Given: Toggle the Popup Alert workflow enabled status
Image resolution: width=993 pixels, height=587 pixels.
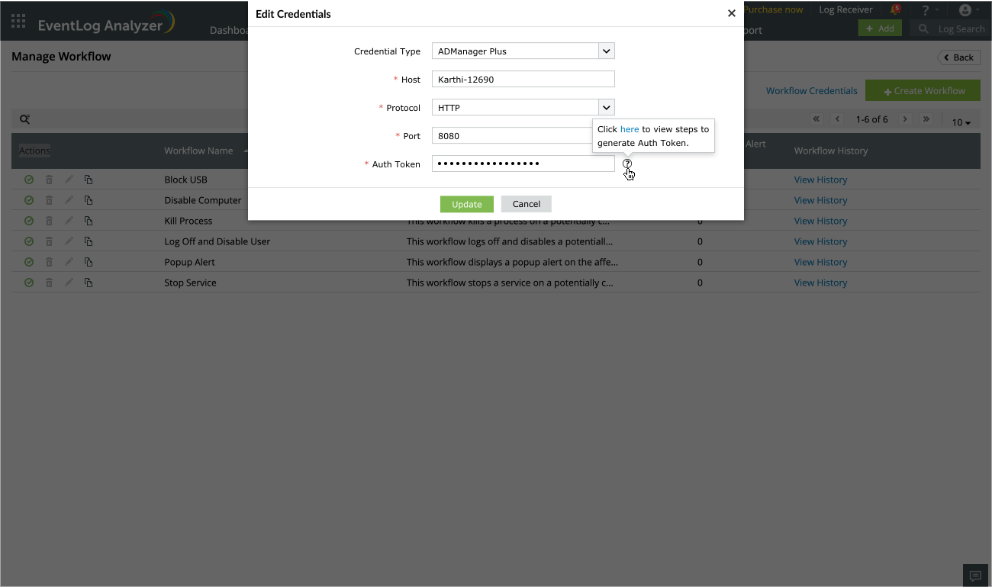Looking at the screenshot, I should (x=28, y=262).
